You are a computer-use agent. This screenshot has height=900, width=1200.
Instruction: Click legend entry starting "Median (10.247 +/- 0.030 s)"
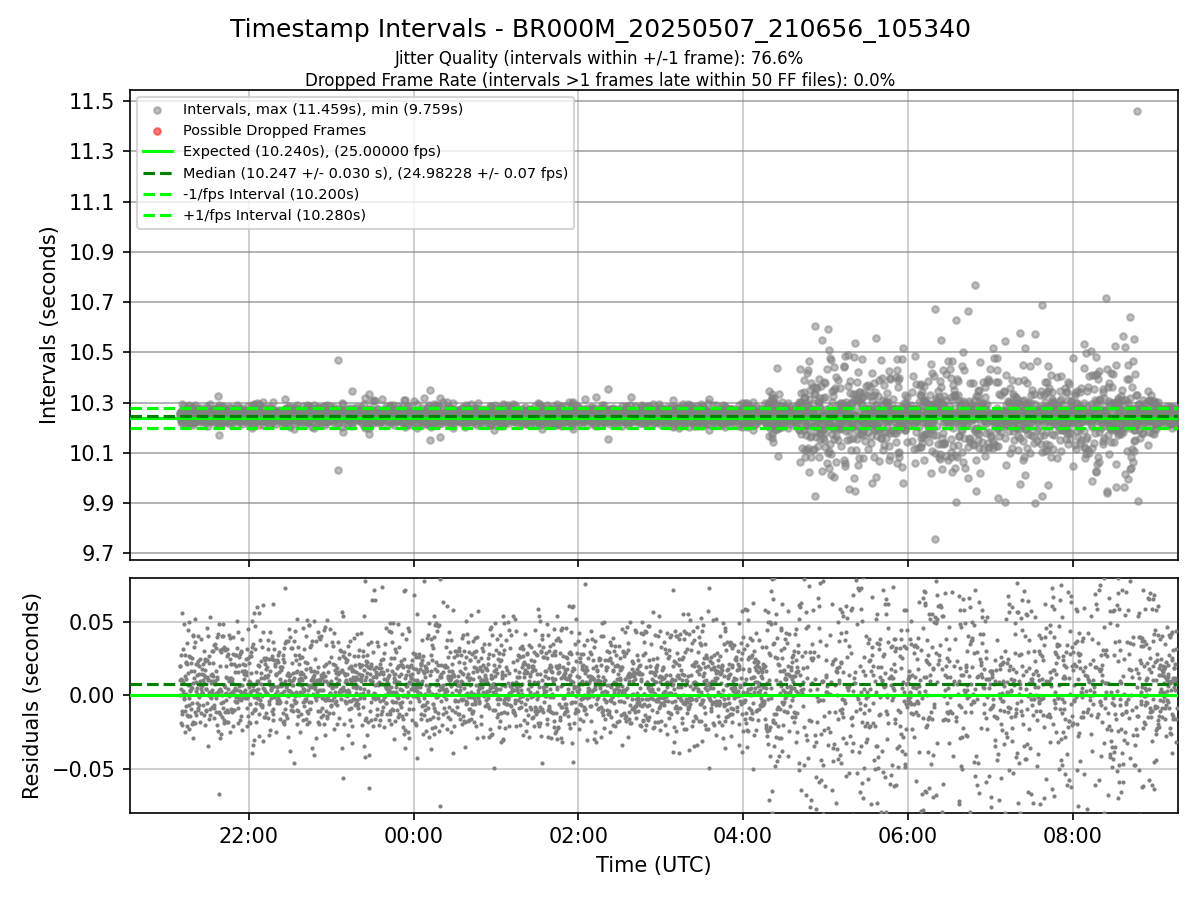375,173
